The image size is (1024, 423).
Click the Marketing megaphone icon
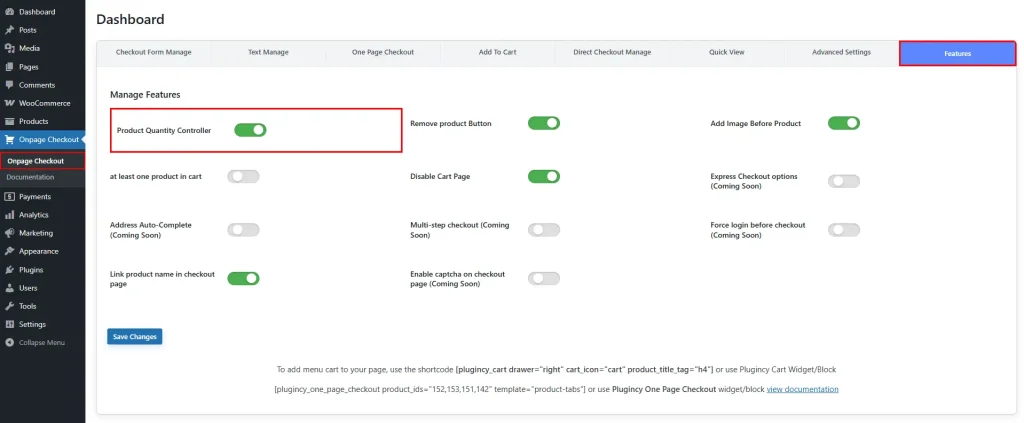[x=9, y=233]
